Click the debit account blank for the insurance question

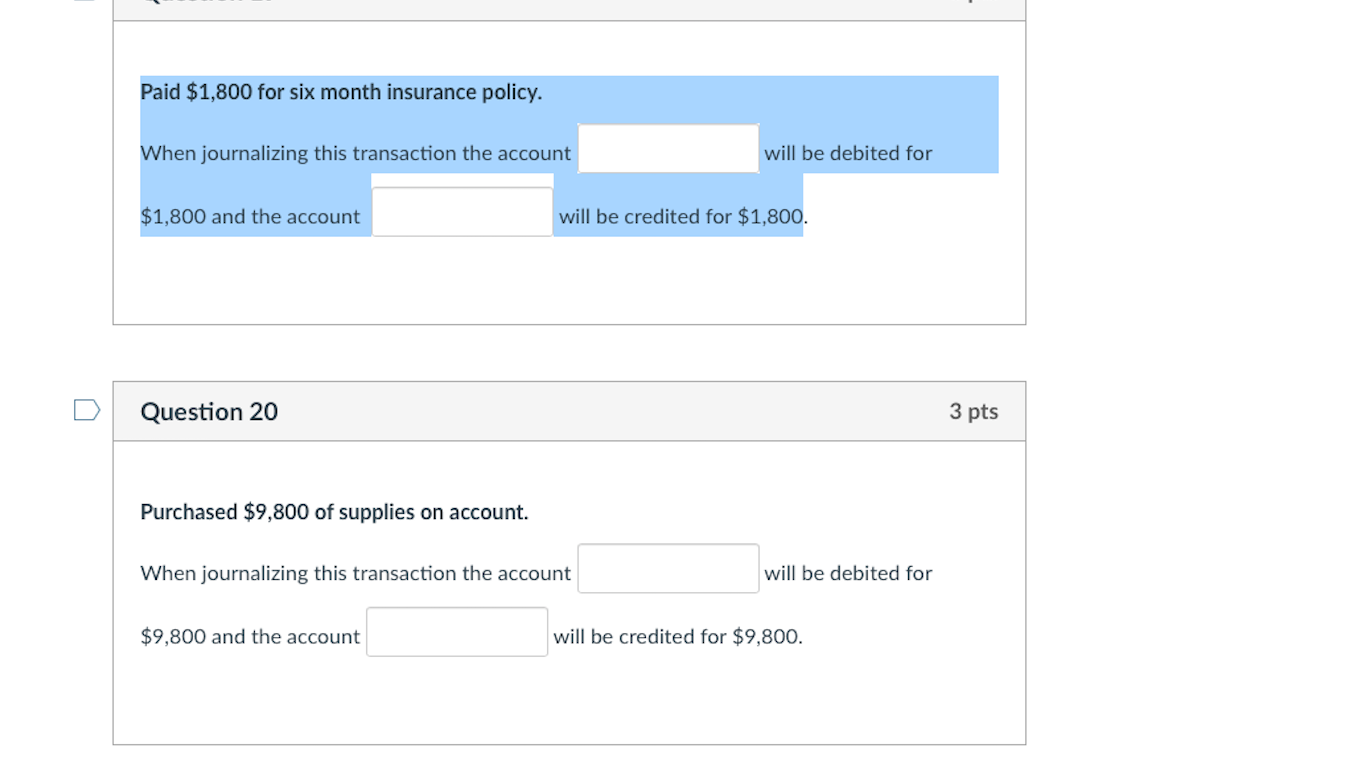pos(667,148)
